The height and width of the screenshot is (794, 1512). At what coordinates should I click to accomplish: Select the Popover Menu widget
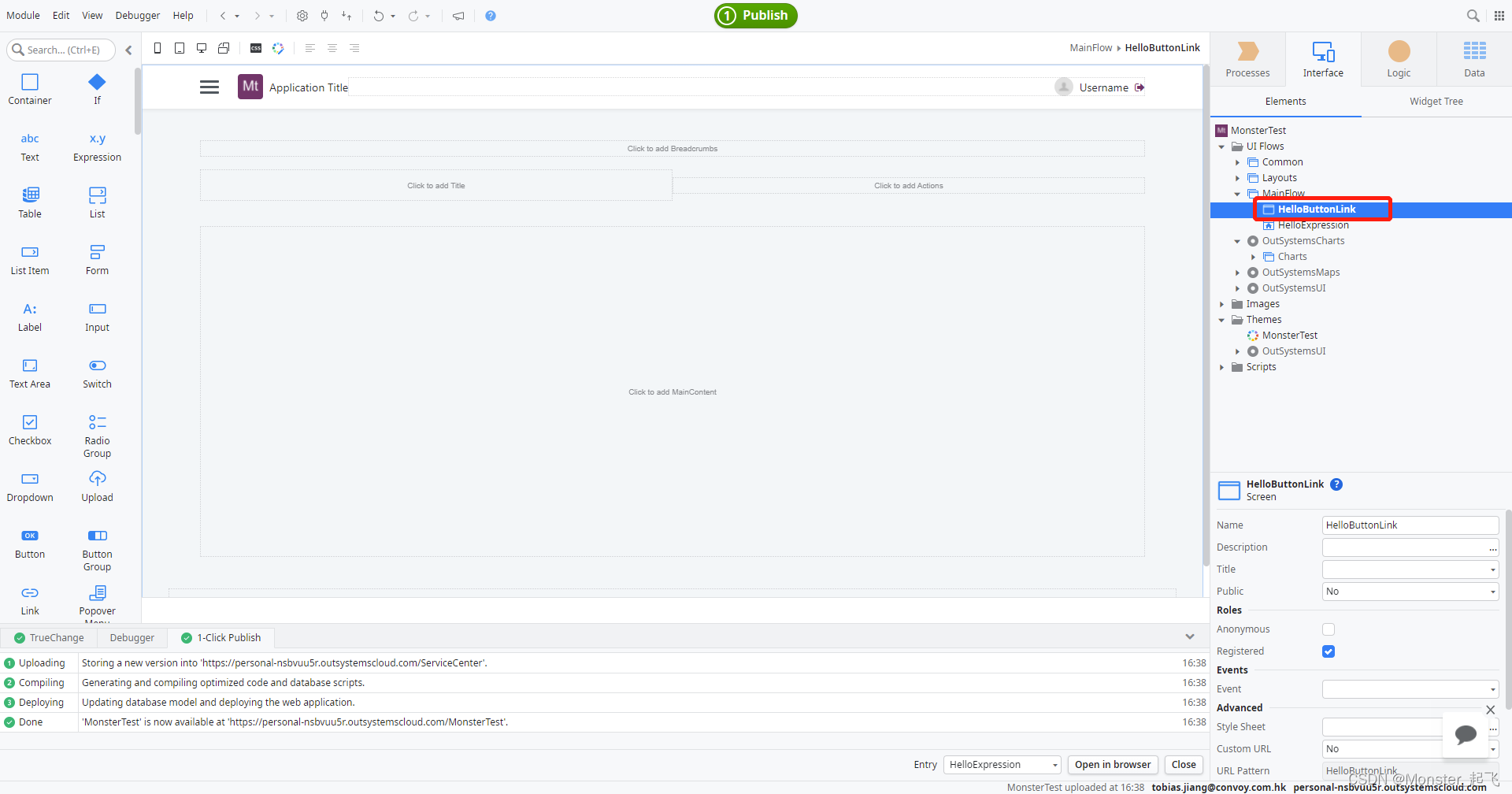point(97,603)
